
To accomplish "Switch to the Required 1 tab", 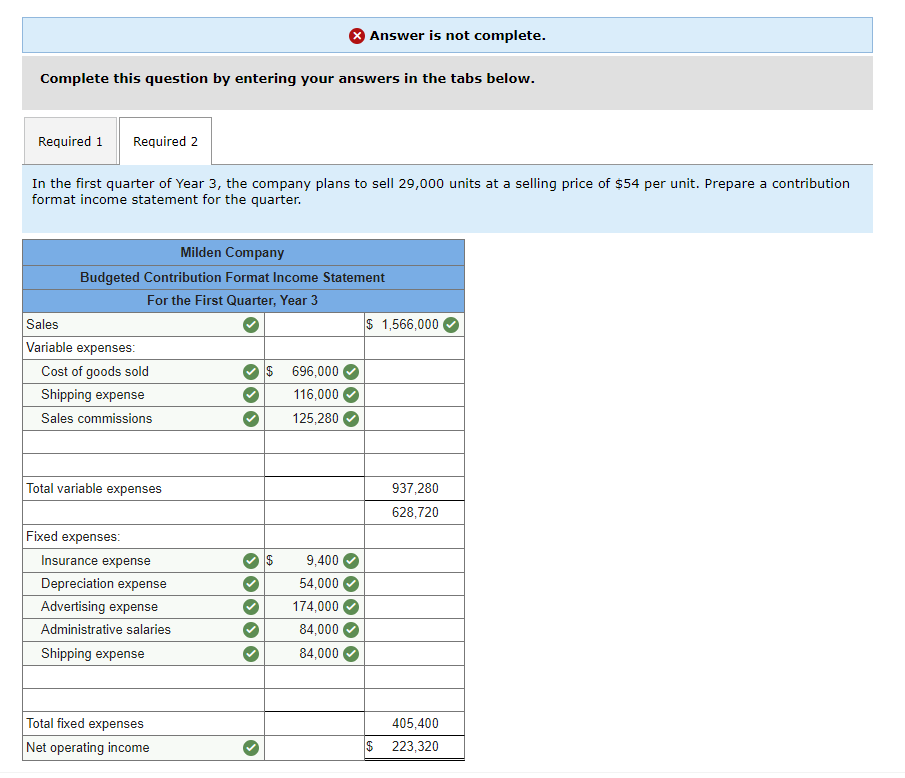I will (70, 141).
